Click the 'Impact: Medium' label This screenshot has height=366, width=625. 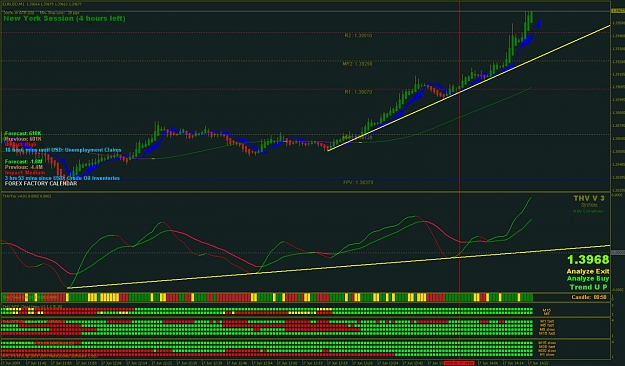pos(25,173)
